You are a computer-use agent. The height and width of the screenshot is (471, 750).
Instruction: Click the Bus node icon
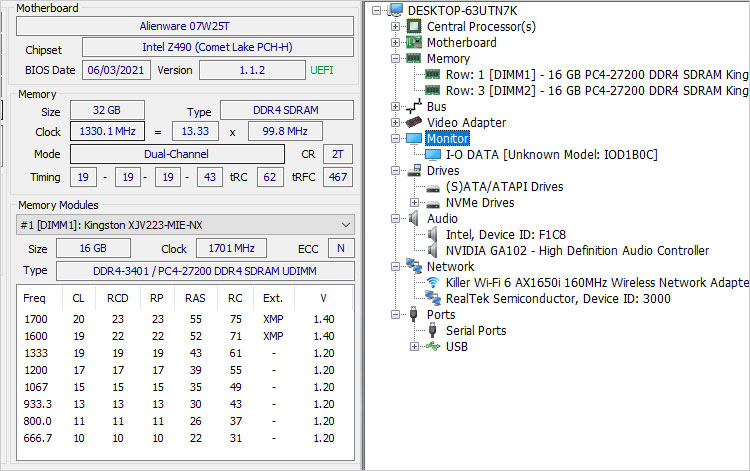[x=414, y=106]
